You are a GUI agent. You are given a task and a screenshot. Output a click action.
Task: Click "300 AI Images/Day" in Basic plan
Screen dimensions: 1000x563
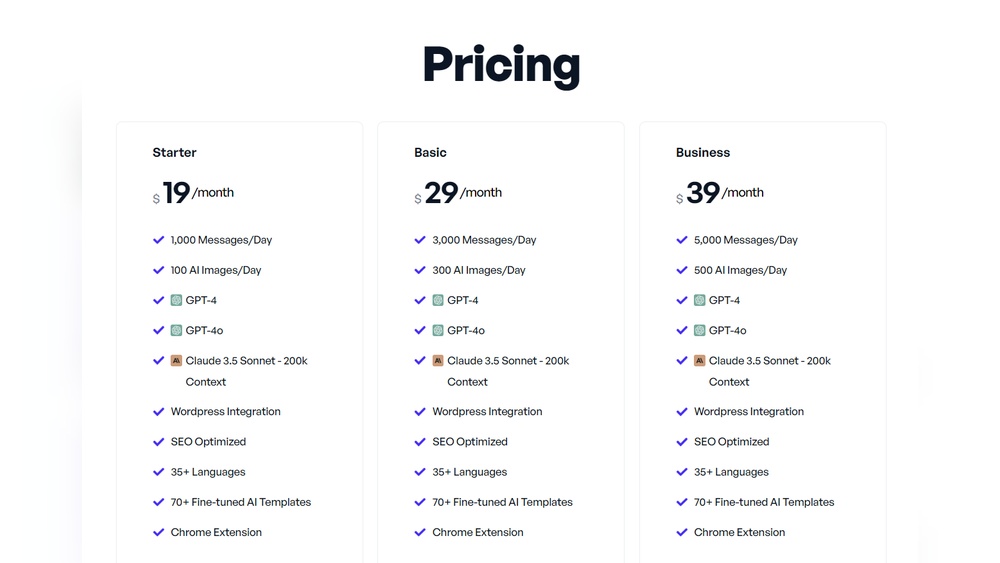[x=479, y=270]
